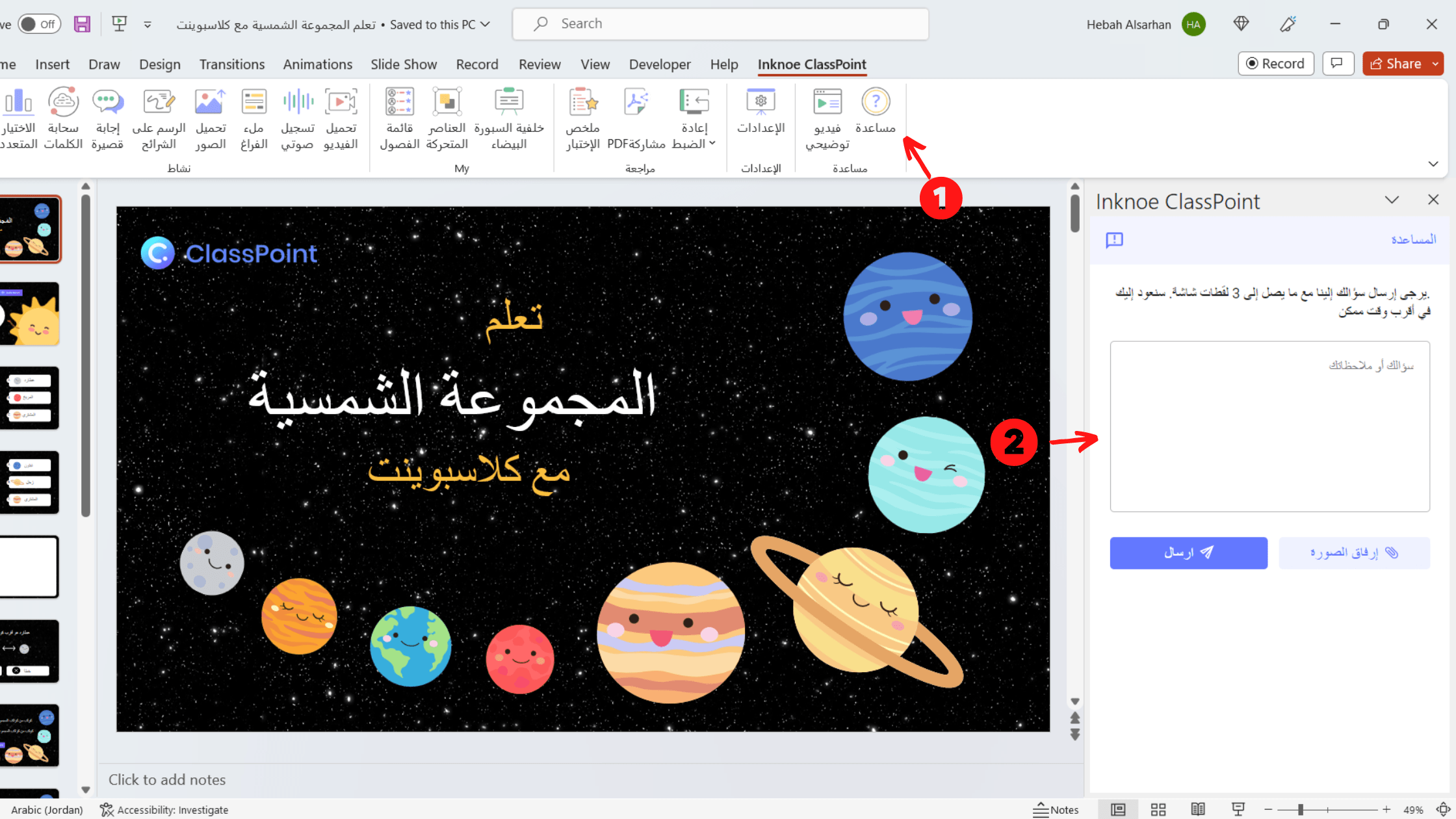Click the slide panel scroll down arrow
The width and height of the screenshot is (1456, 819).
click(86, 790)
